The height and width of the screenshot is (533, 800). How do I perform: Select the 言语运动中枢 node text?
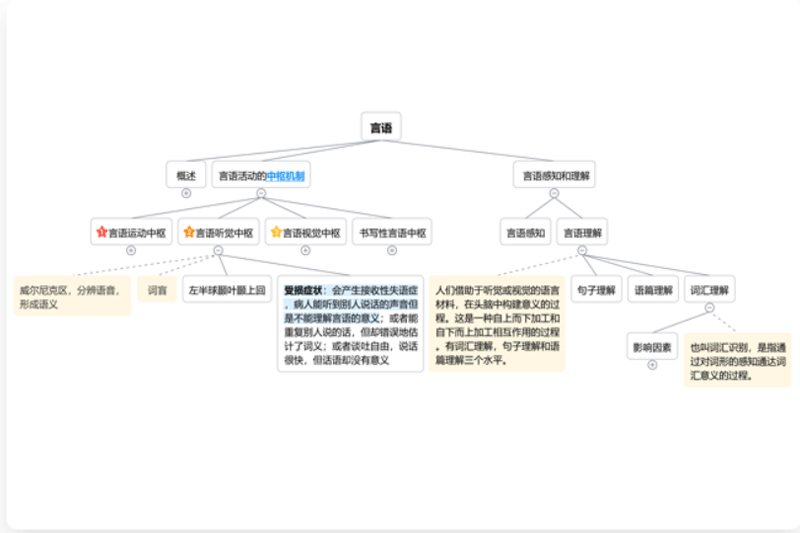tap(137, 233)
